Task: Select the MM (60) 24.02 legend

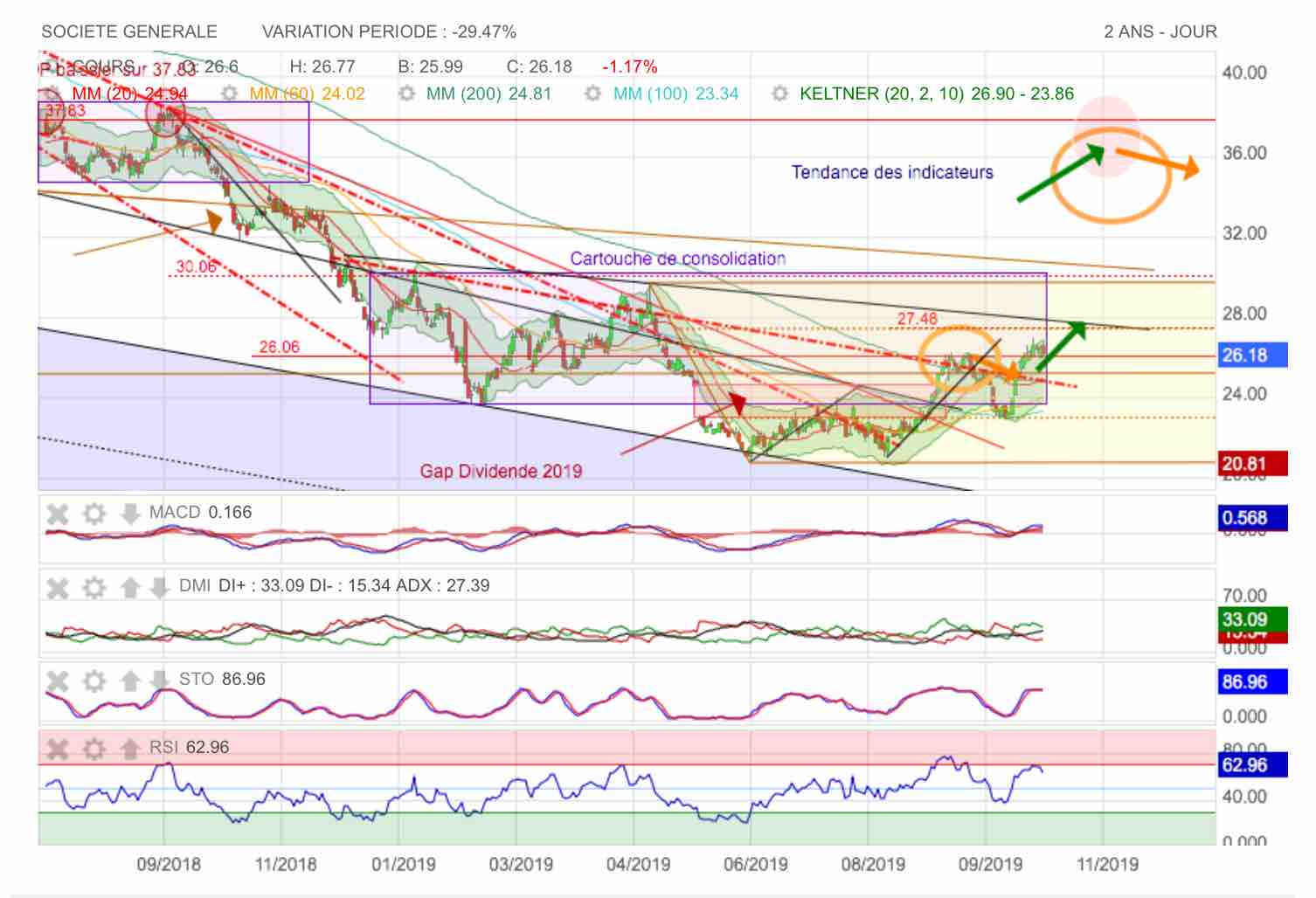Action: click(307, 93)
